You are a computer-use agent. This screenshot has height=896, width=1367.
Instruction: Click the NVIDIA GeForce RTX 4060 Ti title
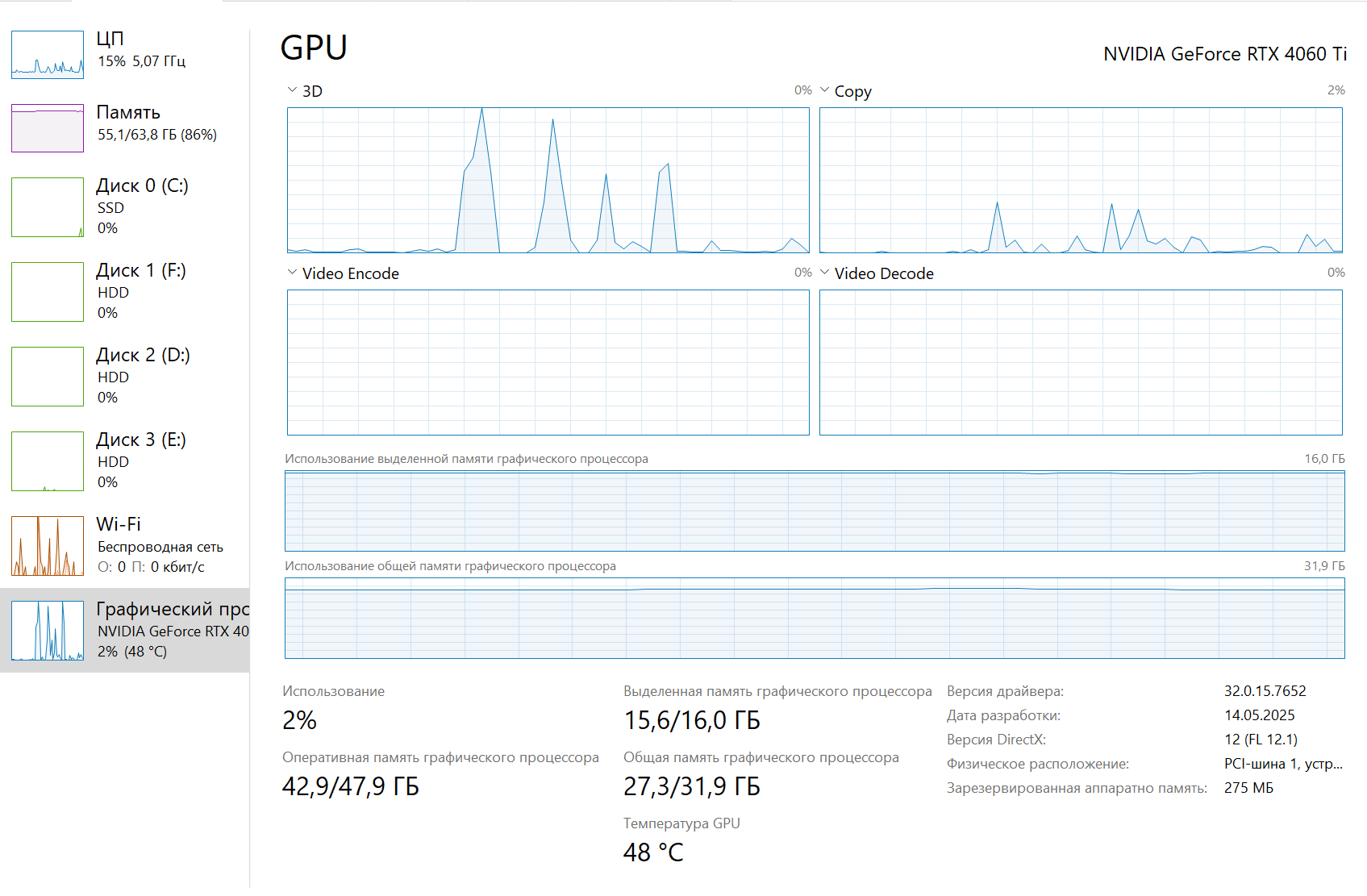click(1225, 54)
